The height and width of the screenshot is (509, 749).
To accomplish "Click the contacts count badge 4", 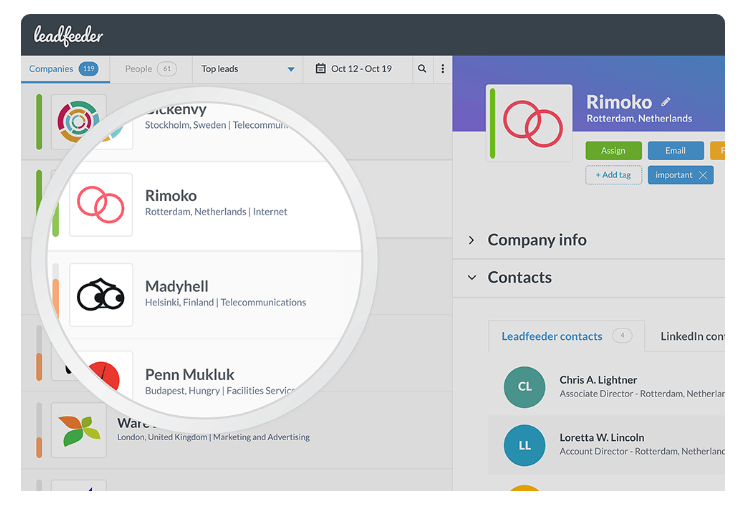I will pyautogui.click(x=622, y=335).
